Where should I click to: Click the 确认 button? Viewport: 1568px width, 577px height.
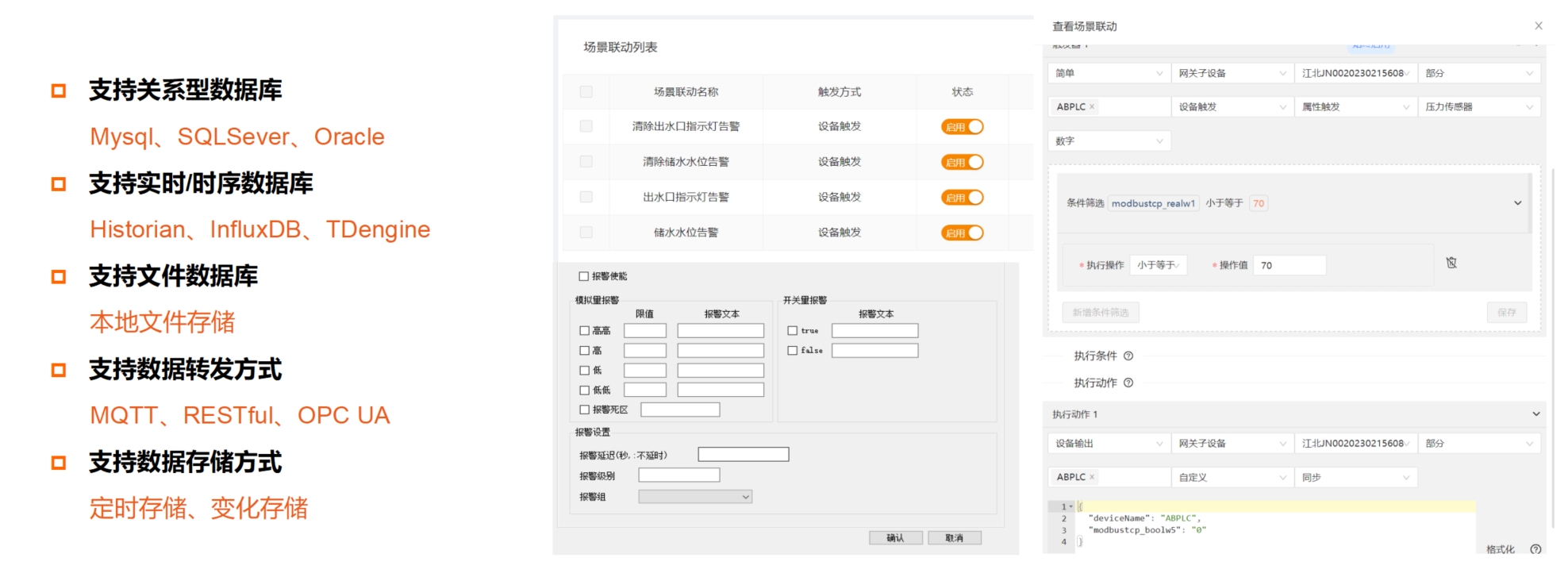pos(895,538)
